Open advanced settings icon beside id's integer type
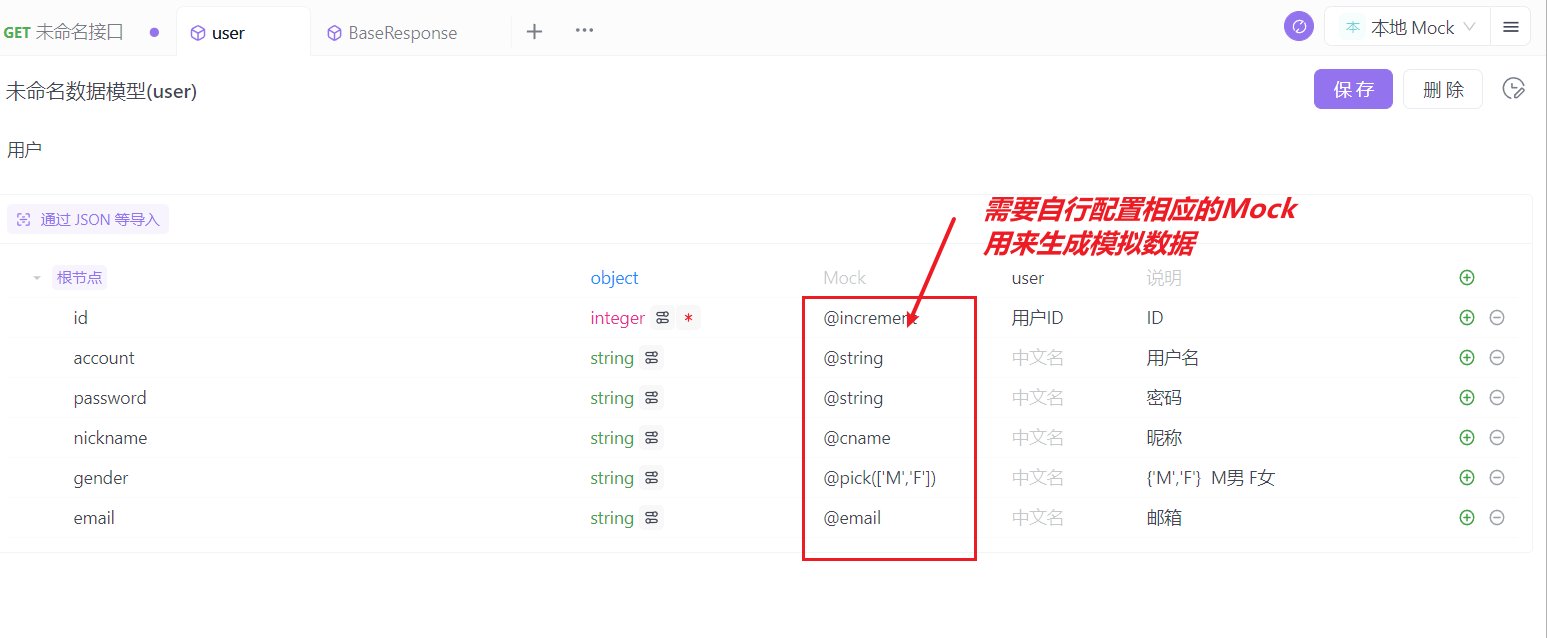The image size is (1547, 638). tap(661, 317)
